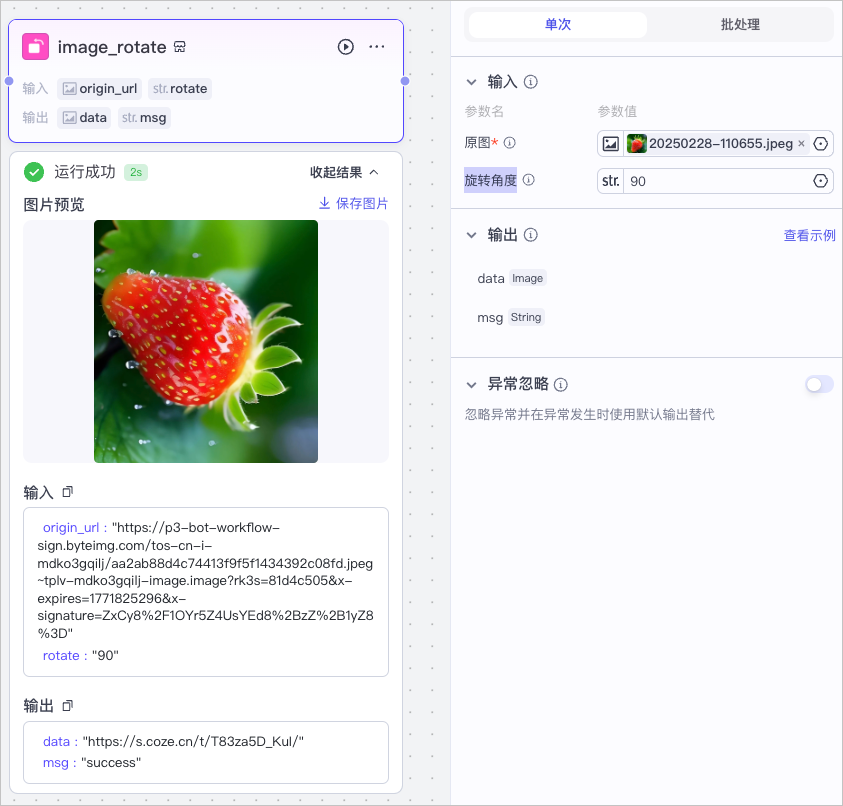Click the node's left connection port
Image resolution: width=843 pixels, height=806 pixels.
(x=9, y=81)
